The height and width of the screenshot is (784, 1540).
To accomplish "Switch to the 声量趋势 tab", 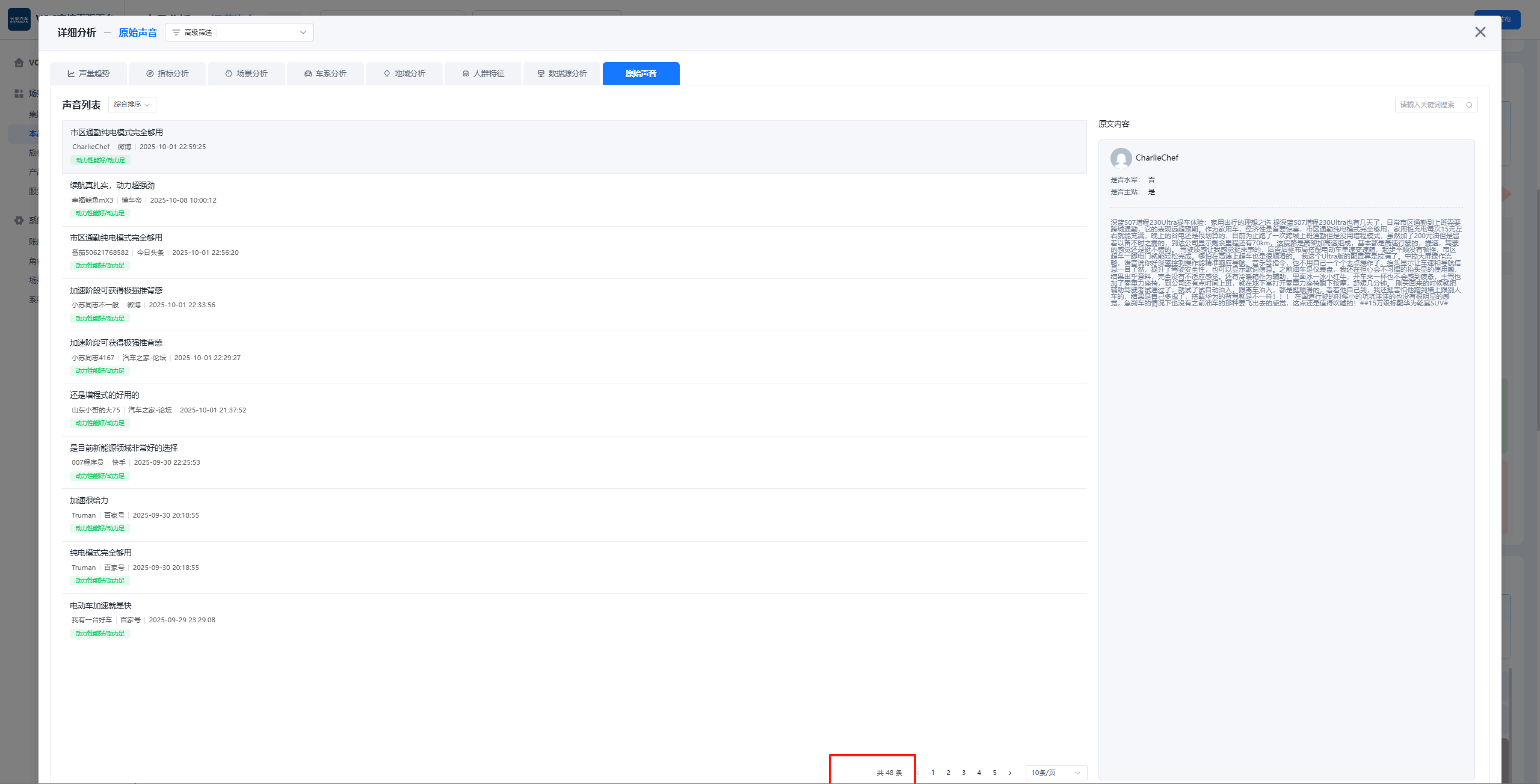I will coord(88,73).
